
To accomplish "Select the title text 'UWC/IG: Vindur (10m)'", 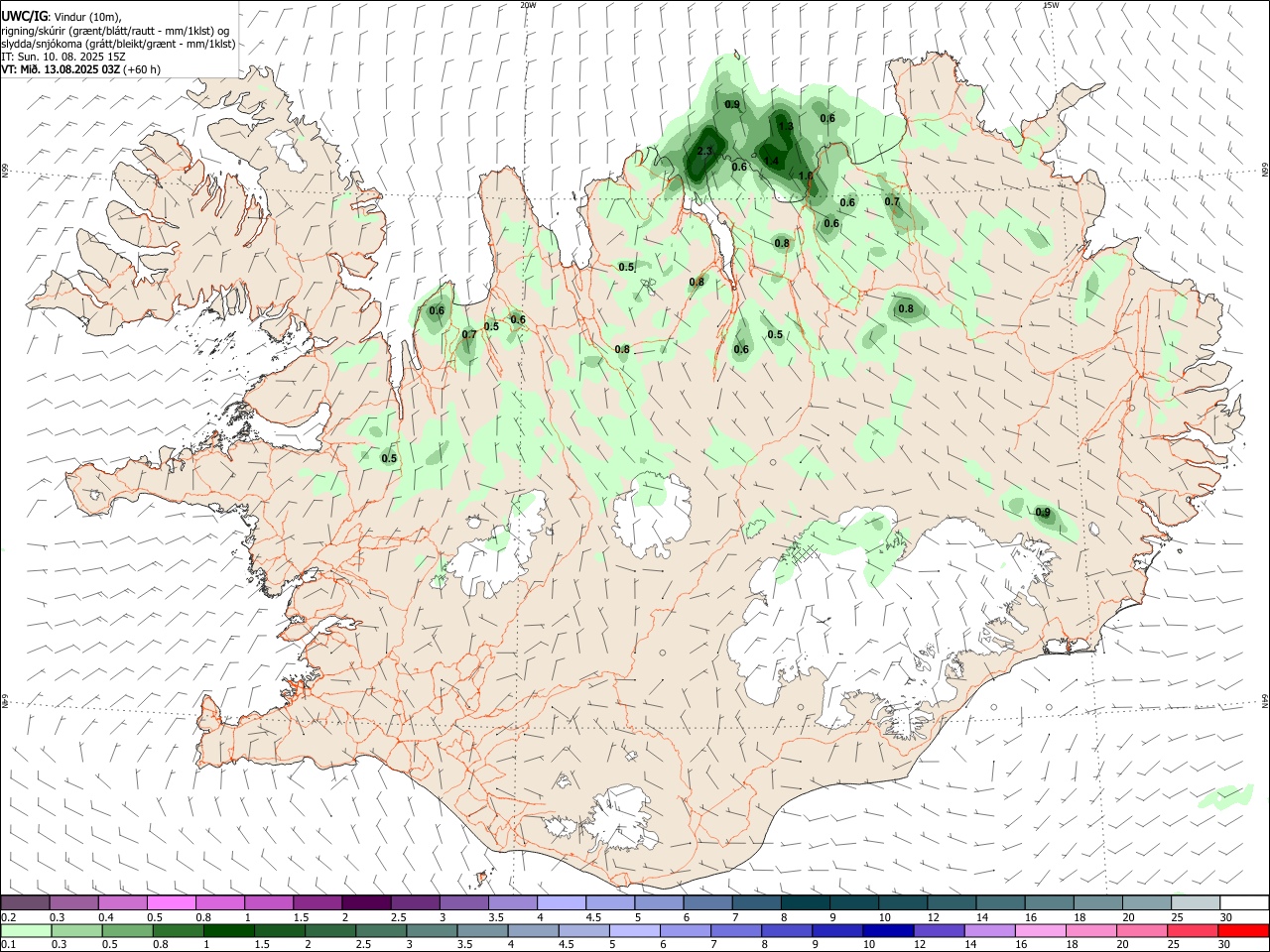I will point(62,17).
